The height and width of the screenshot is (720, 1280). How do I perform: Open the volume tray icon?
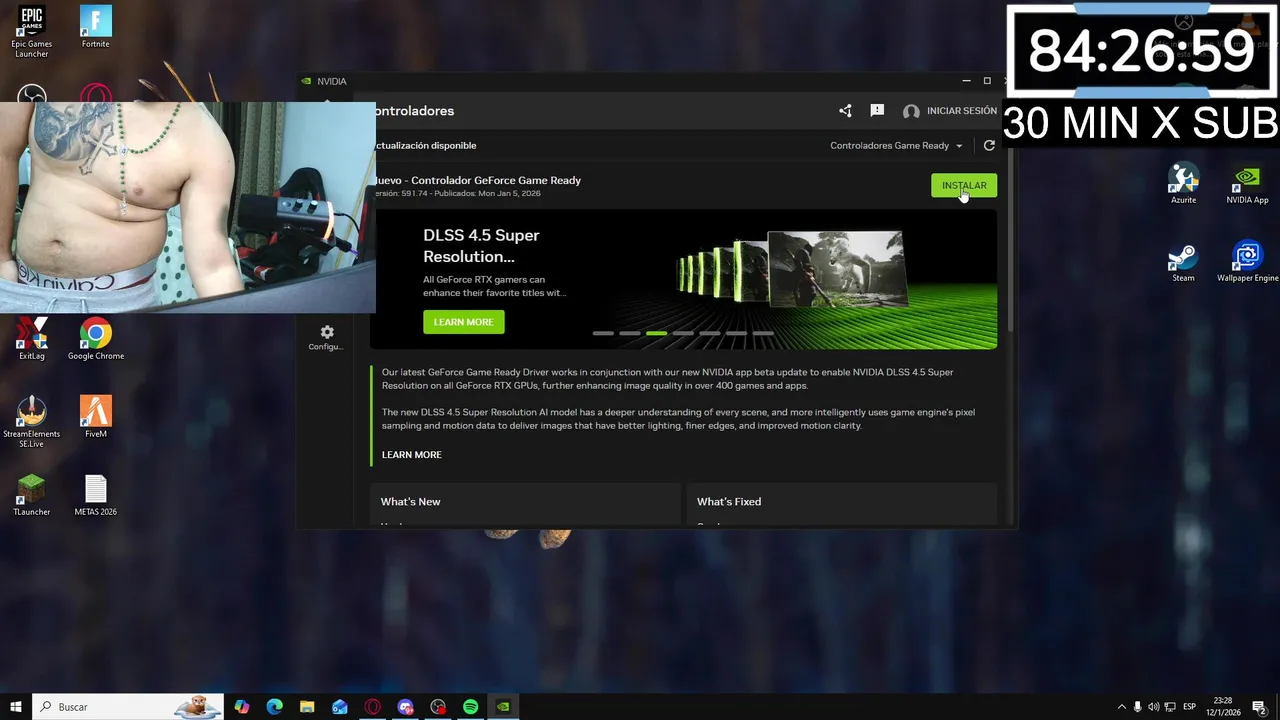1154,707
